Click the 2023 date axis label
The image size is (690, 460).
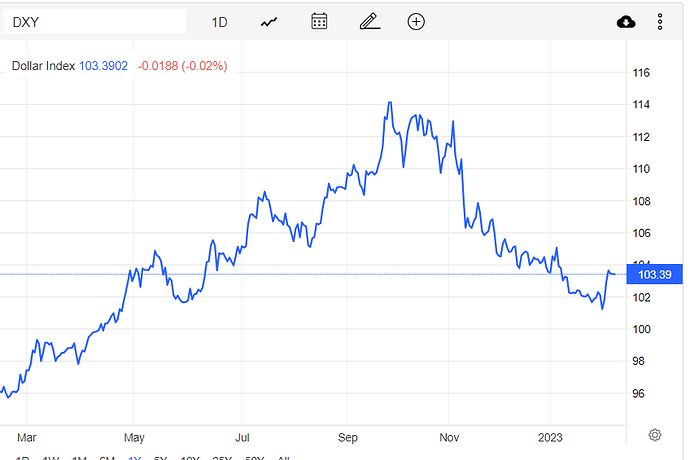point(550,437)
